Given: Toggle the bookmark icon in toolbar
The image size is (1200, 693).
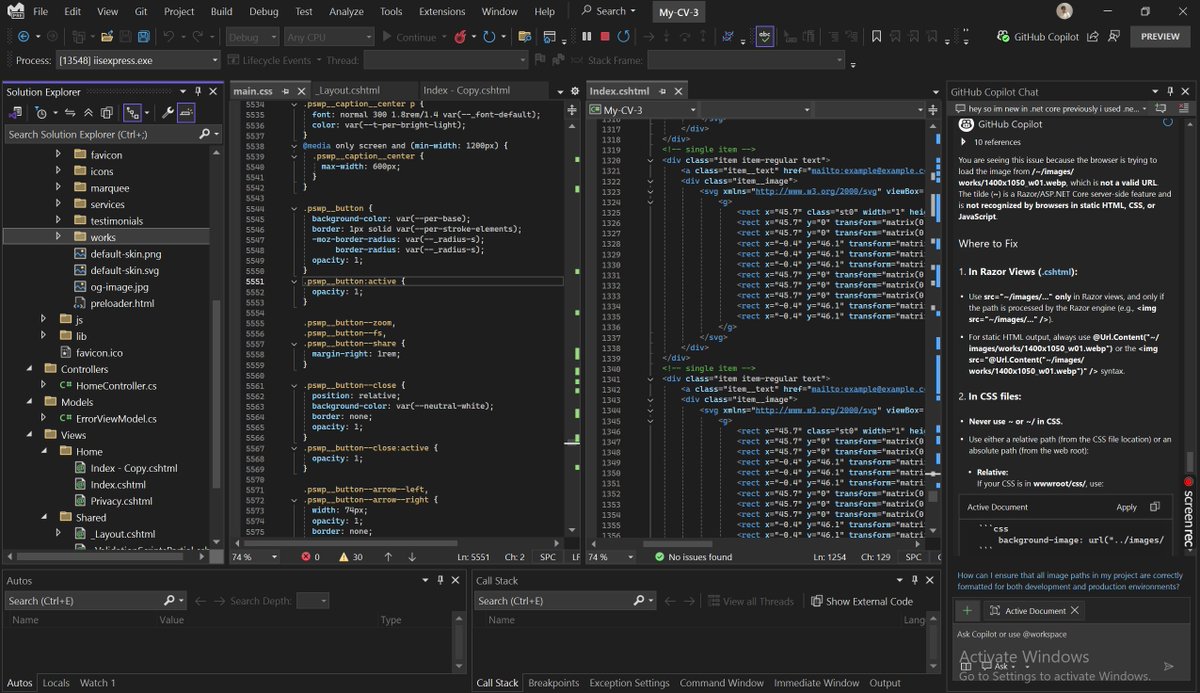Looking at the screenshot, I should coord(876,37).
